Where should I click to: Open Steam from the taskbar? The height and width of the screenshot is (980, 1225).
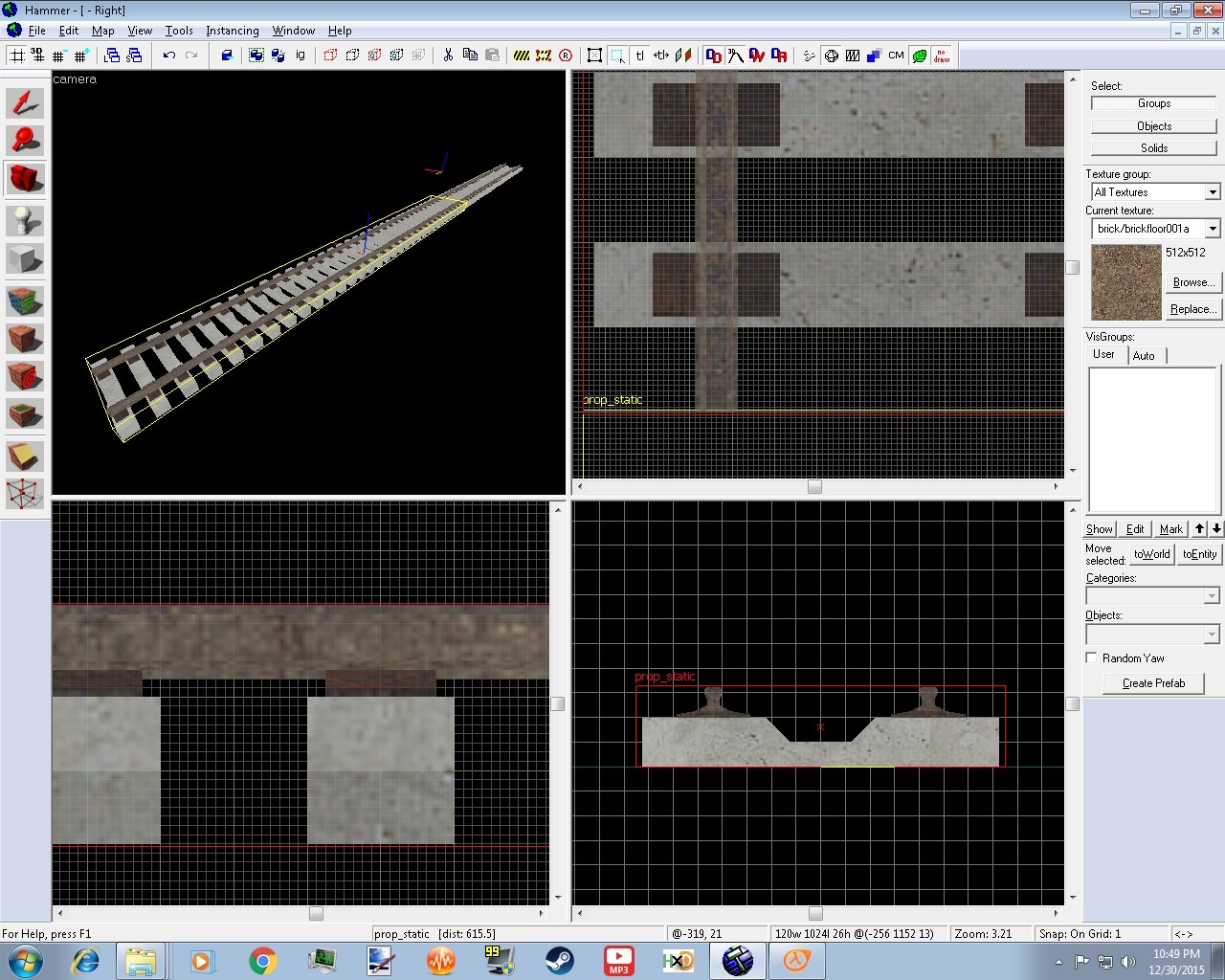559,960
